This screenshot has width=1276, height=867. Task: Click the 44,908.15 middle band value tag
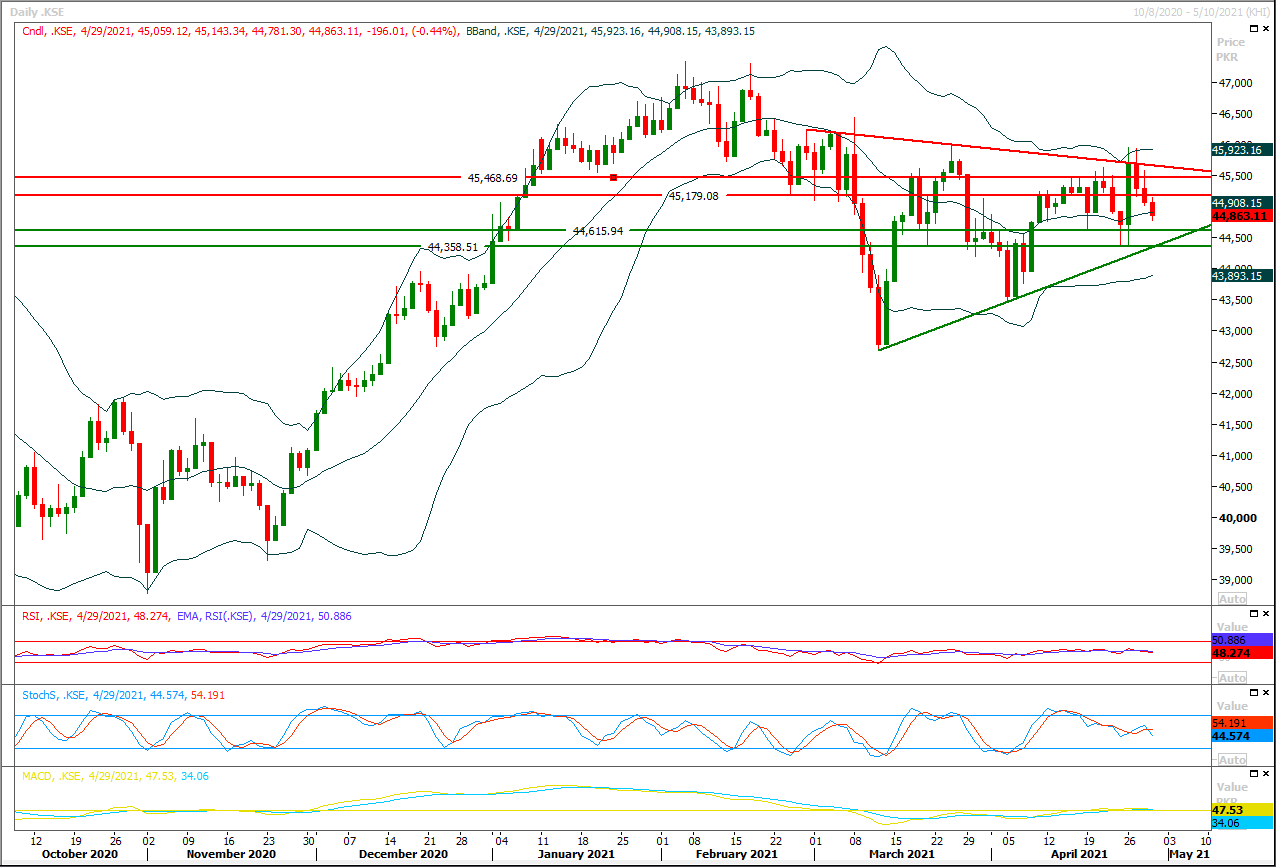pyautogui.click(x=1241, y=203)
